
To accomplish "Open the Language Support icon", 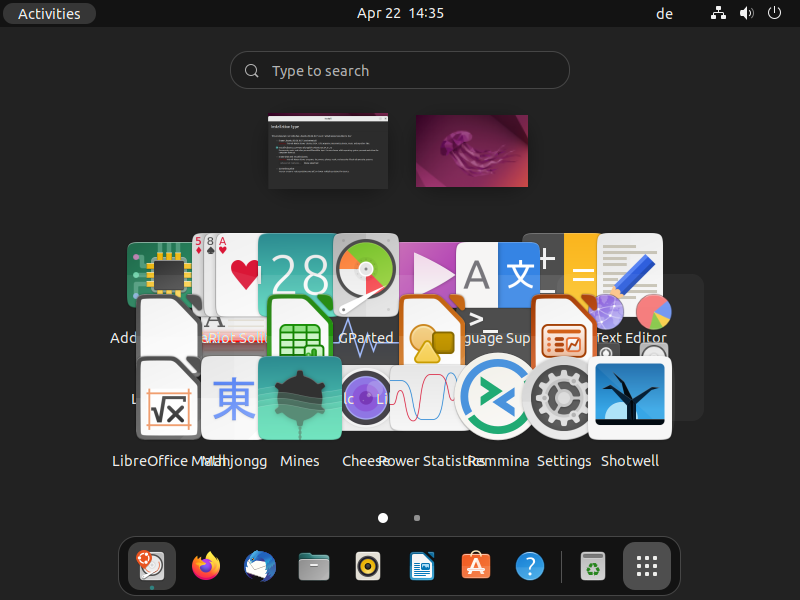I will coord(497,274).
